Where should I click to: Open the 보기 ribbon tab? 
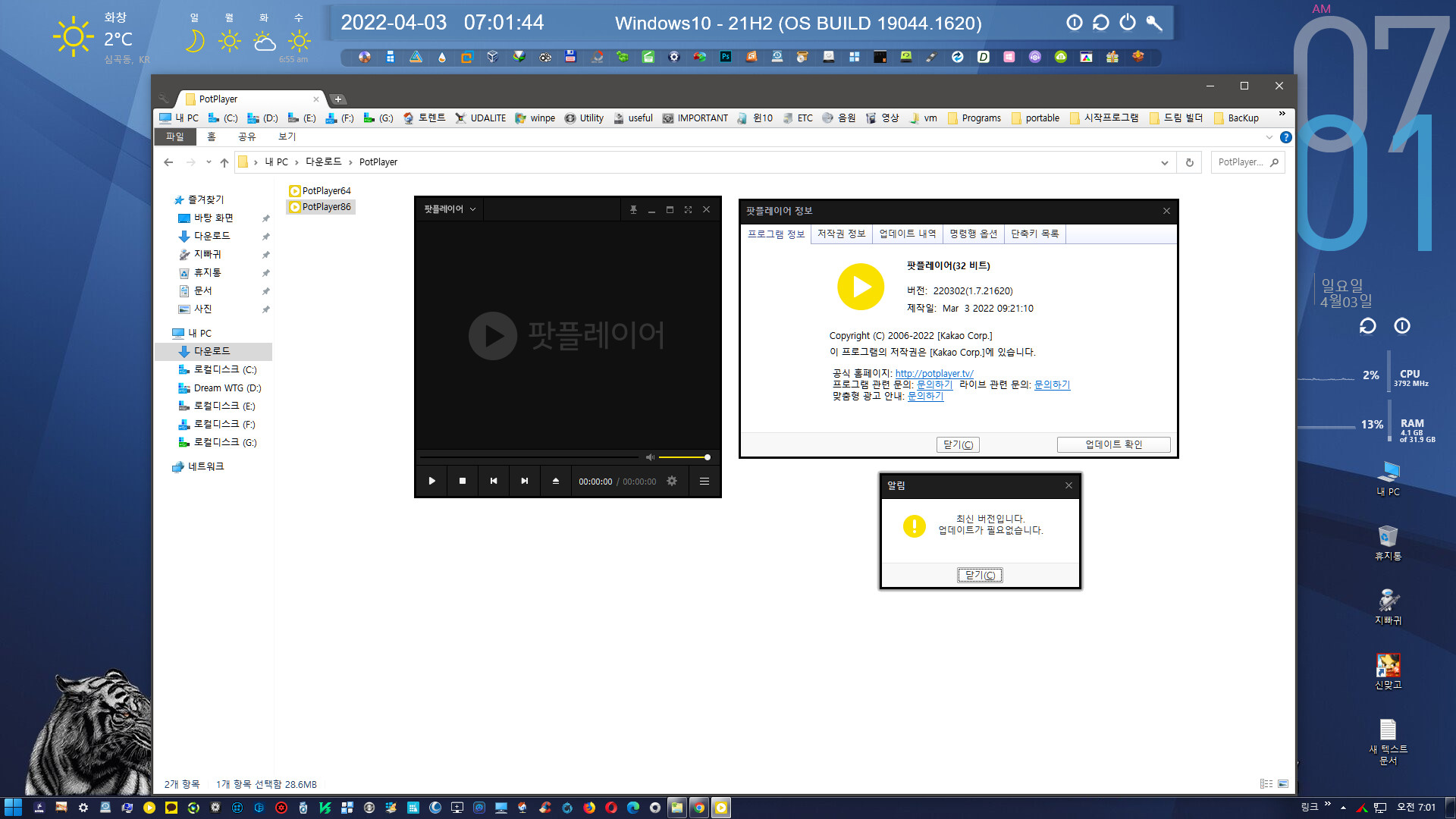[x=287, y=136]
